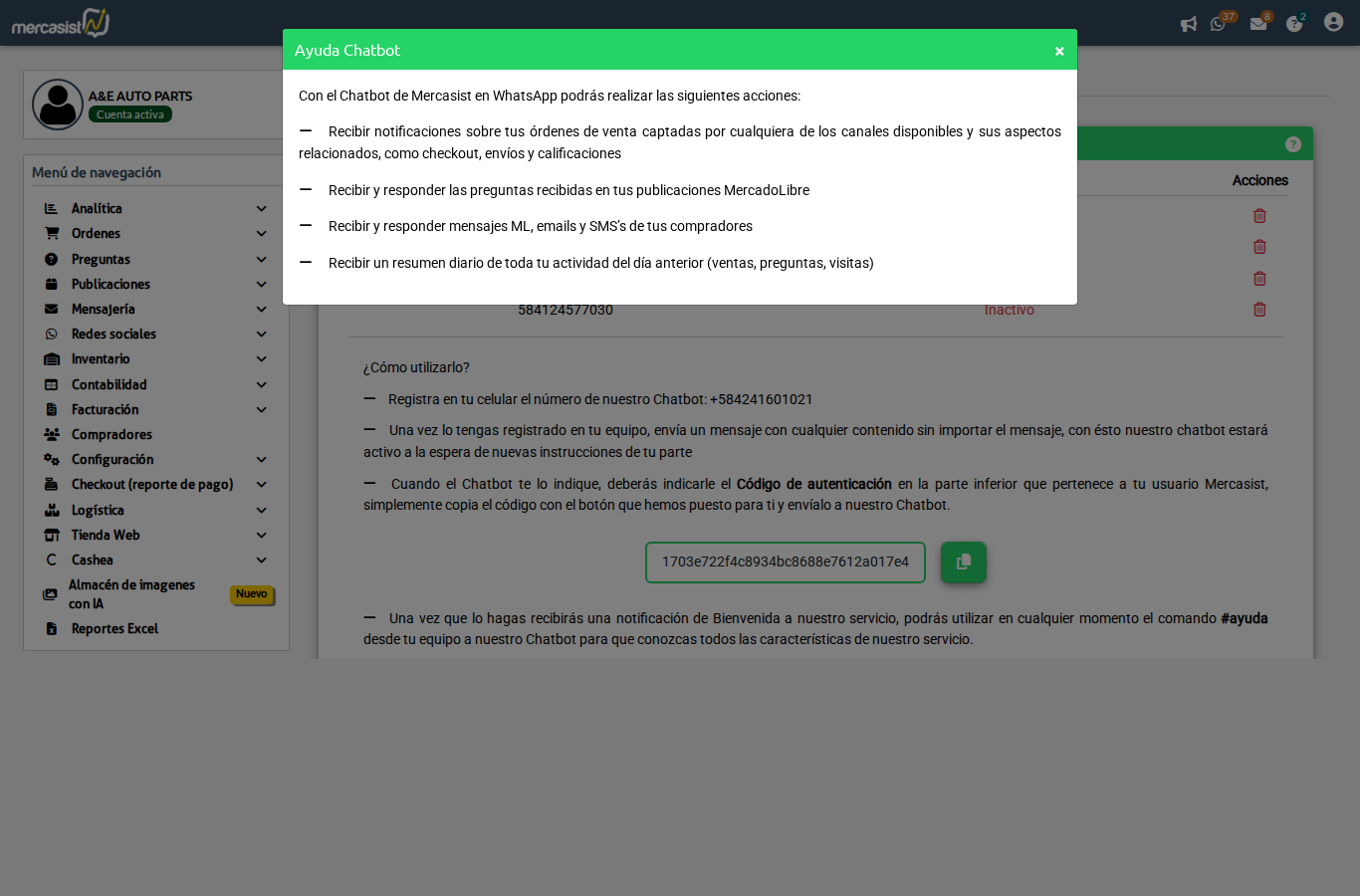
Task: Click the mercasist logo
Action: coord(60,22)
